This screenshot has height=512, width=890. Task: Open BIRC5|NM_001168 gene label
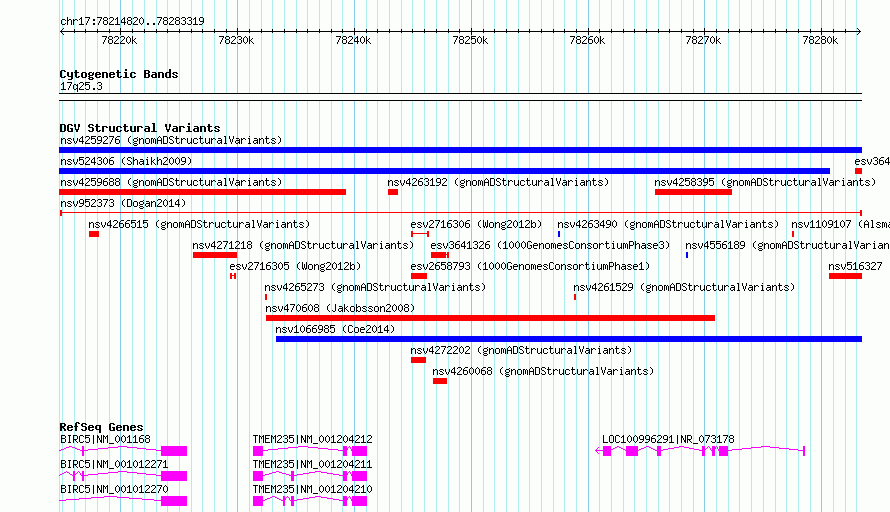pyautogui.click(x=106, y=439)
